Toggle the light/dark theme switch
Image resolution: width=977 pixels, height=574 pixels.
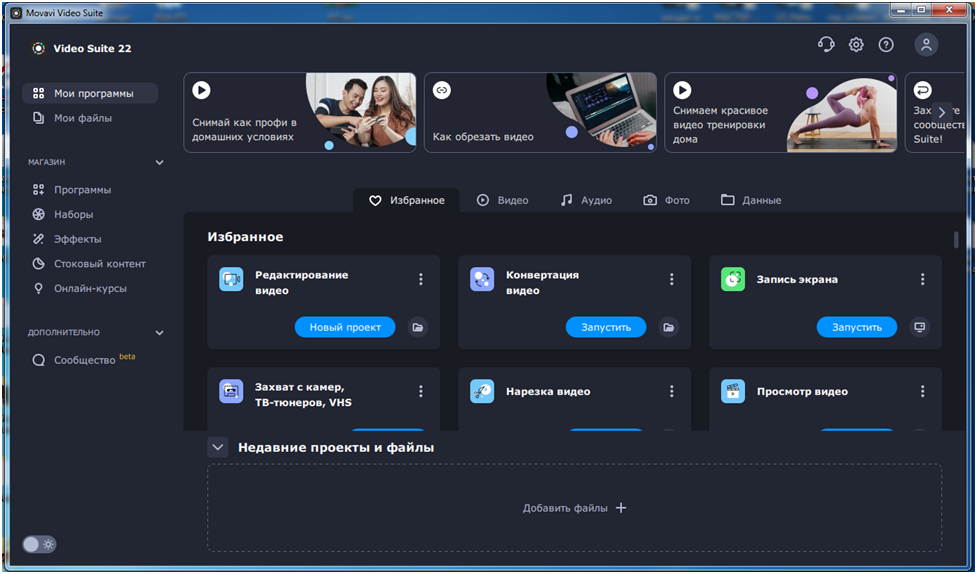(39, 544)
